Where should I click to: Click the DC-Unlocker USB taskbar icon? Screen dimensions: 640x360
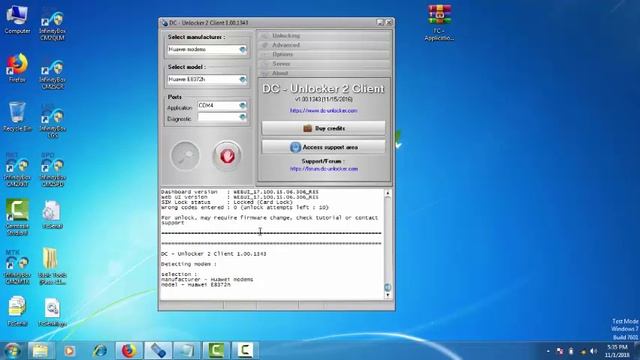click(158, 351)
